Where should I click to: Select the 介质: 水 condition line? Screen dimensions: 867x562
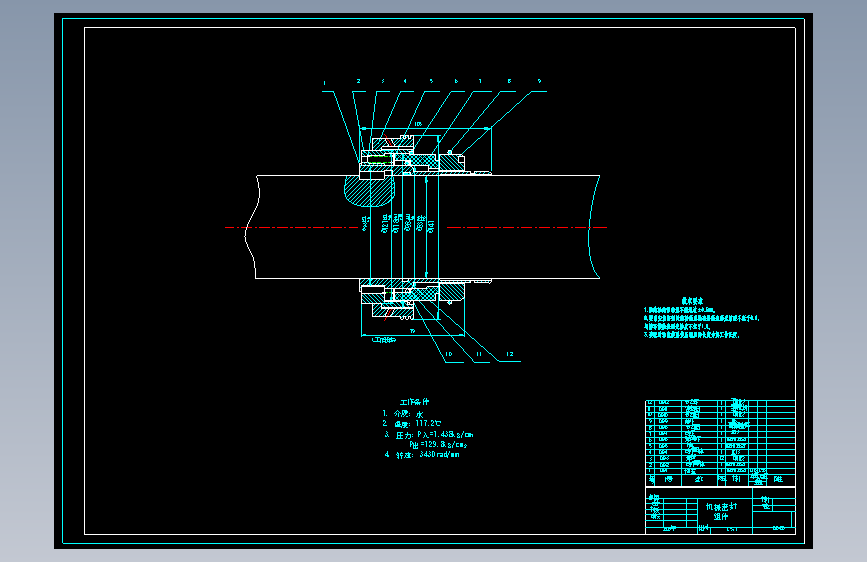tap(403, 414)
